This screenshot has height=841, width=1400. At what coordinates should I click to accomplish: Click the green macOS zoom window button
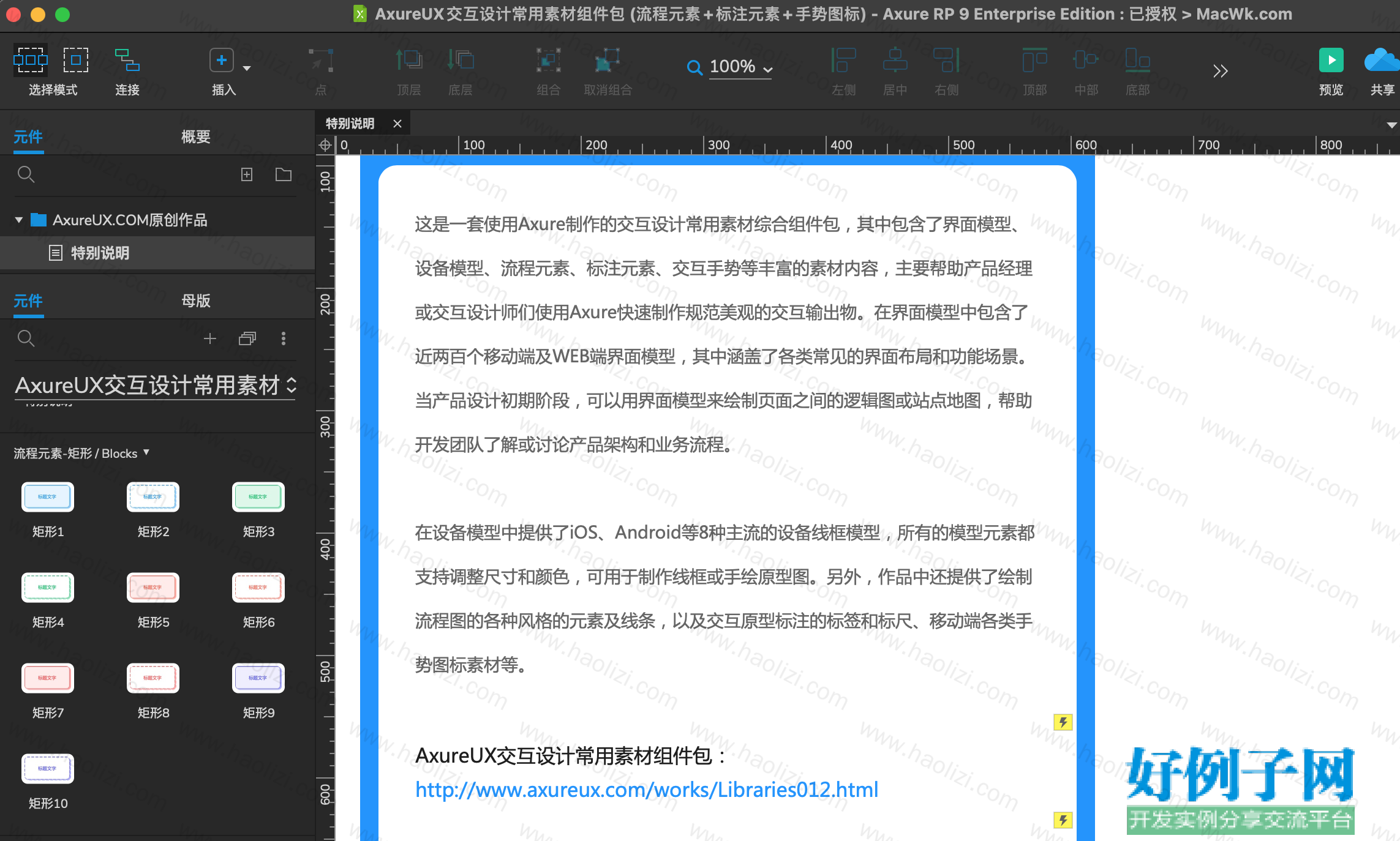coord(62,14)
